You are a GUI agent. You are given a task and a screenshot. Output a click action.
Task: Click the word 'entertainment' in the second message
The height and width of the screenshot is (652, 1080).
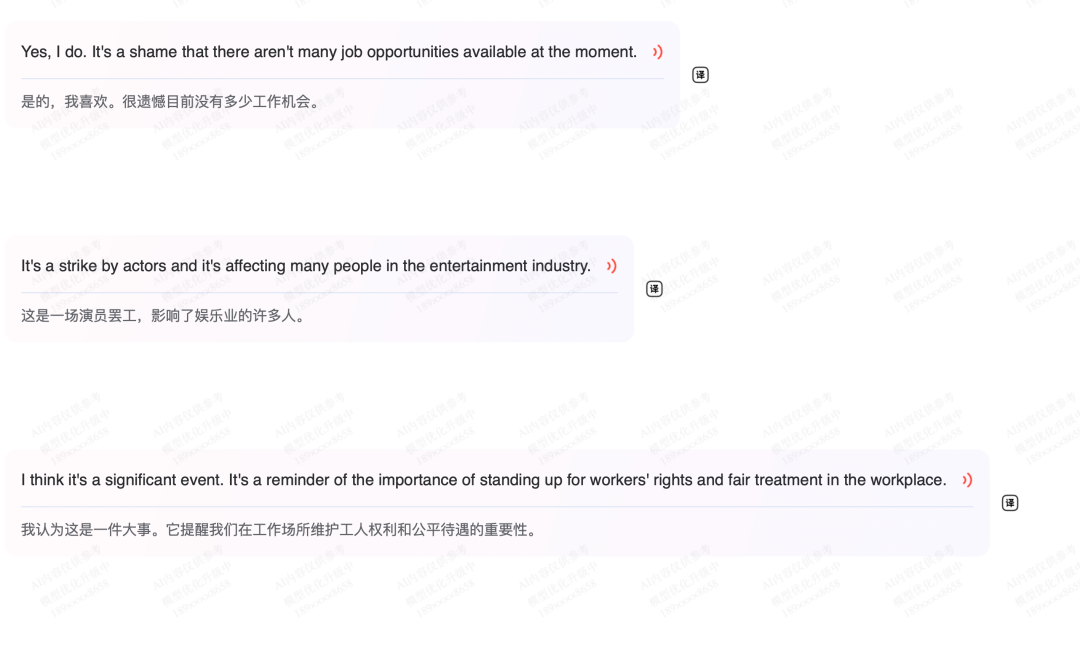480,266
